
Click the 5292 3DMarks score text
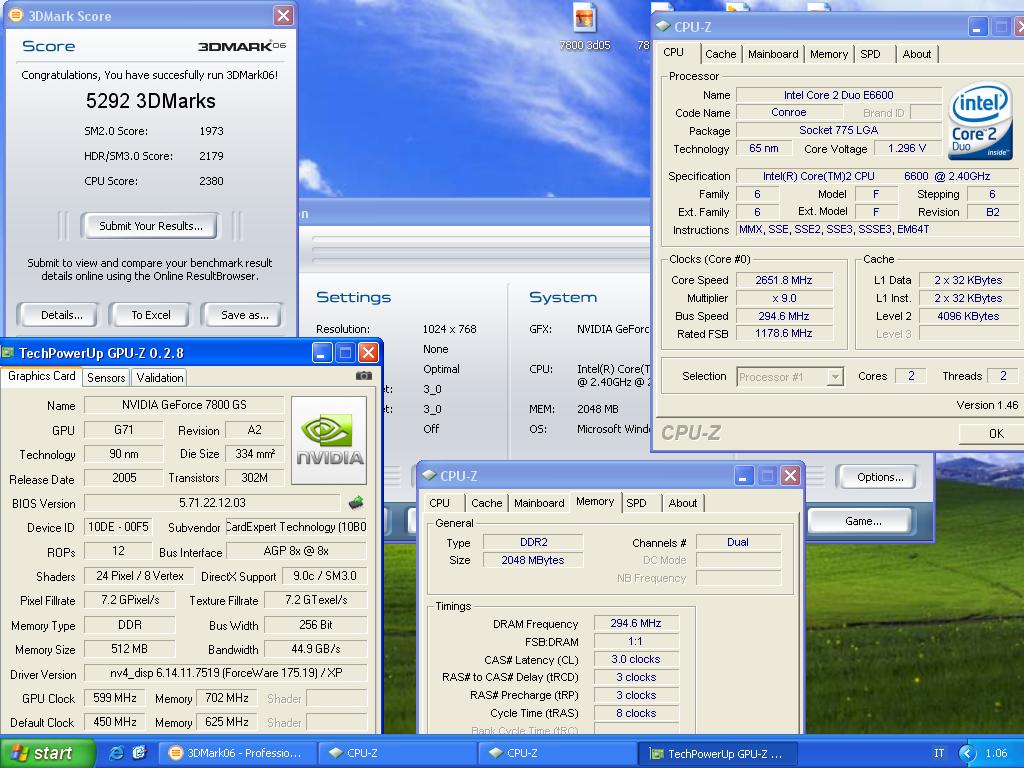click(x=150, y=101)
